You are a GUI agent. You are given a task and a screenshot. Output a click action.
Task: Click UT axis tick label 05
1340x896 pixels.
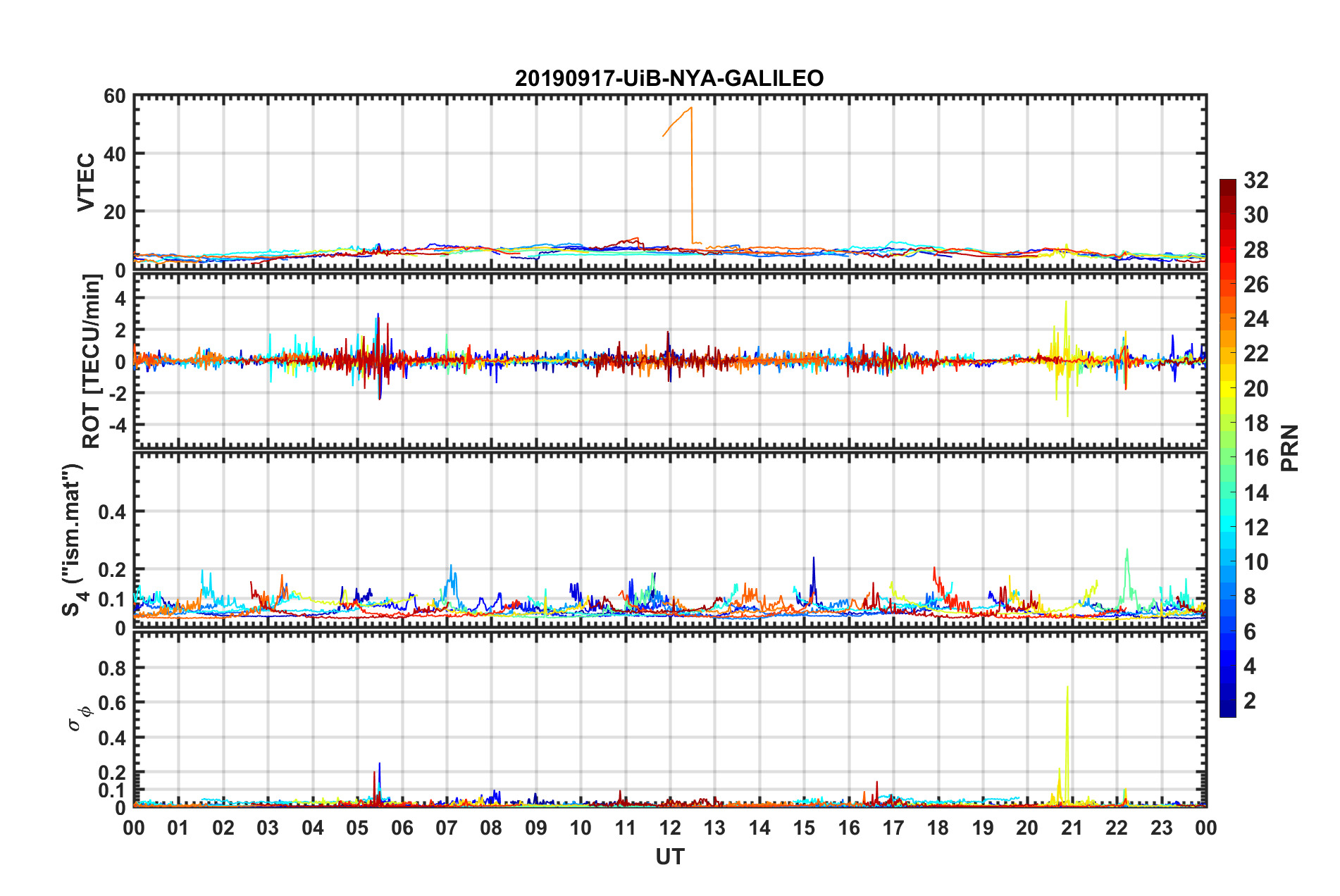coord(357,828)
